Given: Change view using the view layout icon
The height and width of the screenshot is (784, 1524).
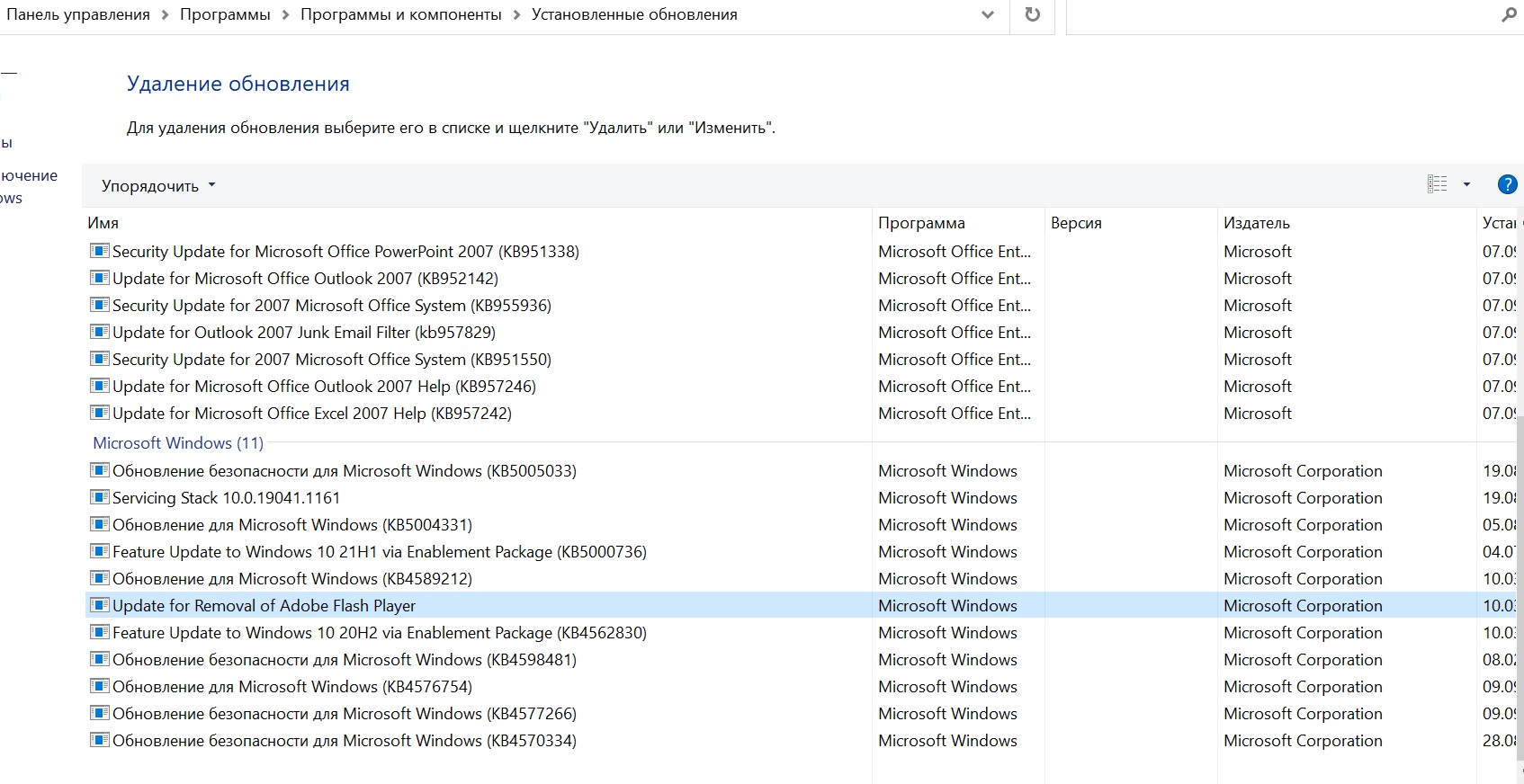Looking at the screenshot, I should 1438,184.
